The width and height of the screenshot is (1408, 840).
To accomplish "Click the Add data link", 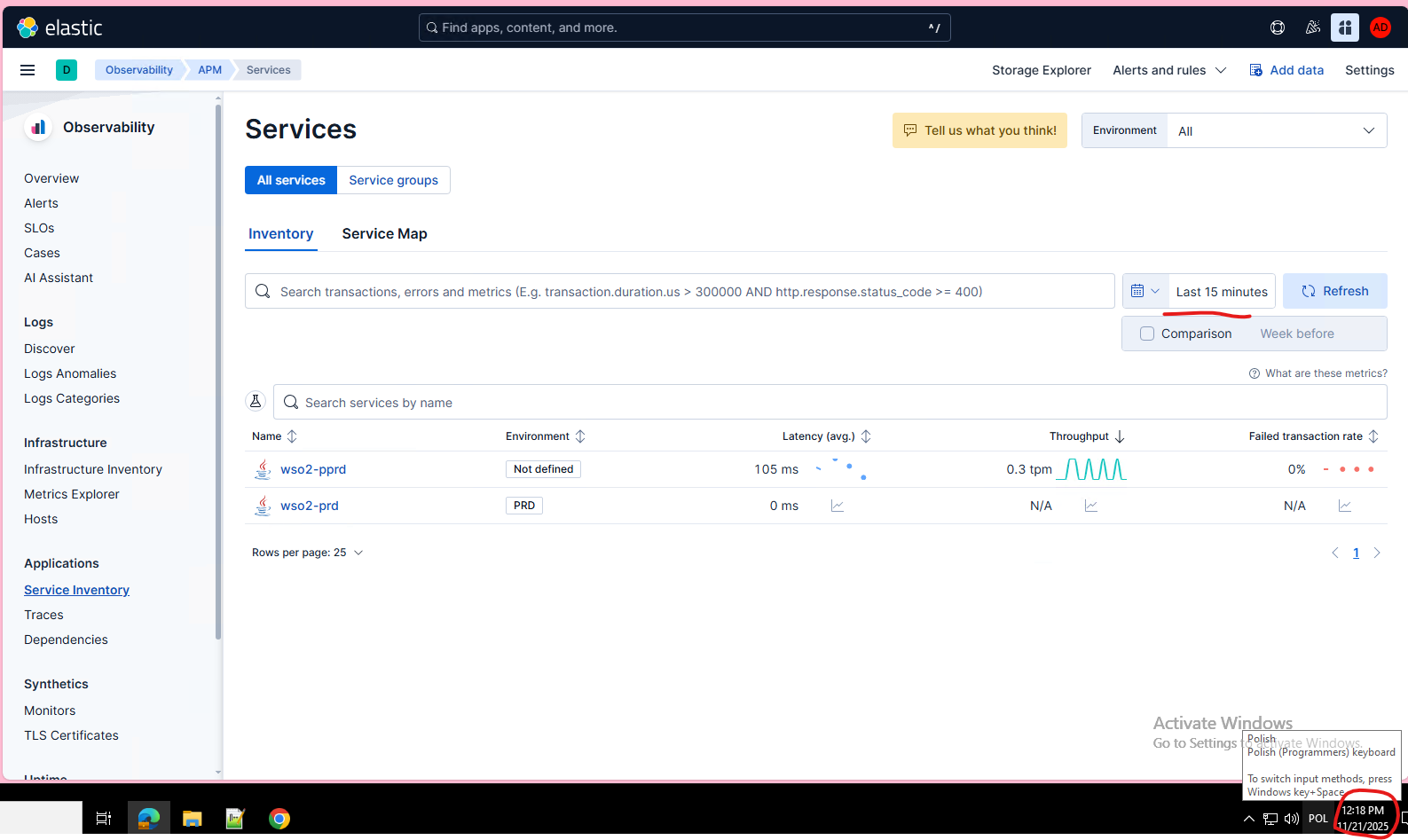I will coord(1286,70).
